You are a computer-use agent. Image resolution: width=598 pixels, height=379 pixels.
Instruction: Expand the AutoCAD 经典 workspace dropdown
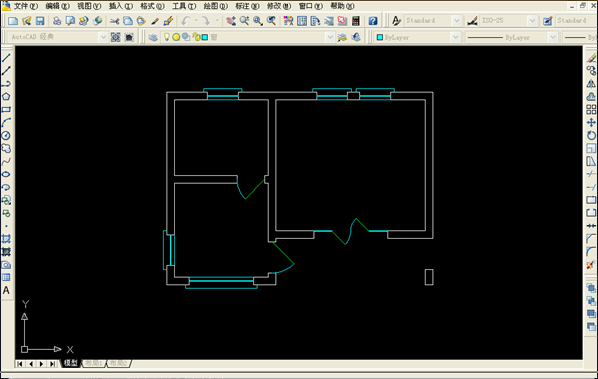(103, 37)
